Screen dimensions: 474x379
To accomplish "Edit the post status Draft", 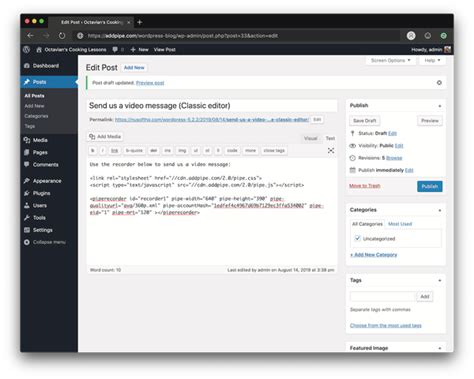I will point(392,133).
